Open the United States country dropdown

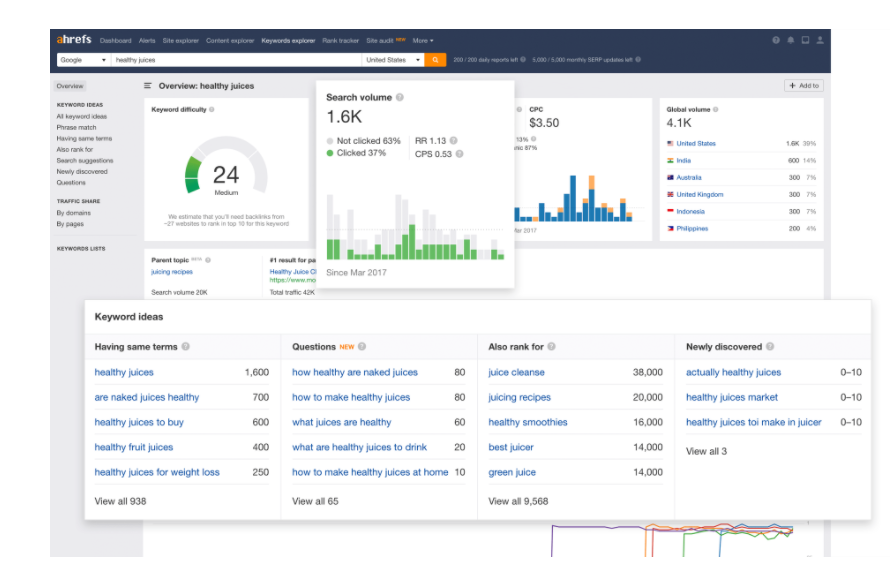(x=393, y=60)
